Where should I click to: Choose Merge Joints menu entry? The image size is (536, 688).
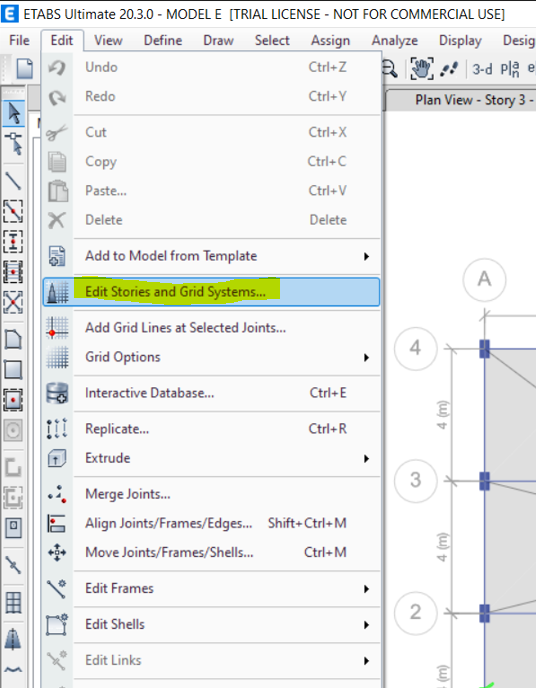pos(211,494)
